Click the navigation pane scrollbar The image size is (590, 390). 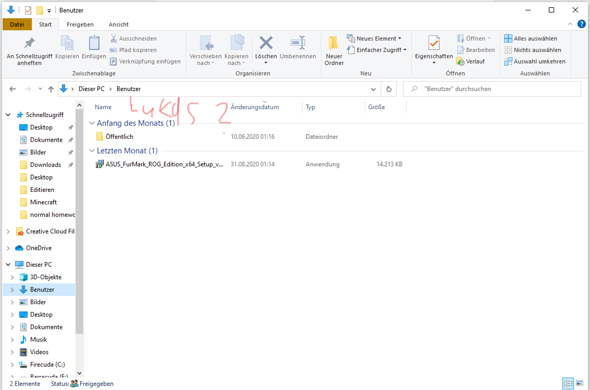[x=79, y=222]
